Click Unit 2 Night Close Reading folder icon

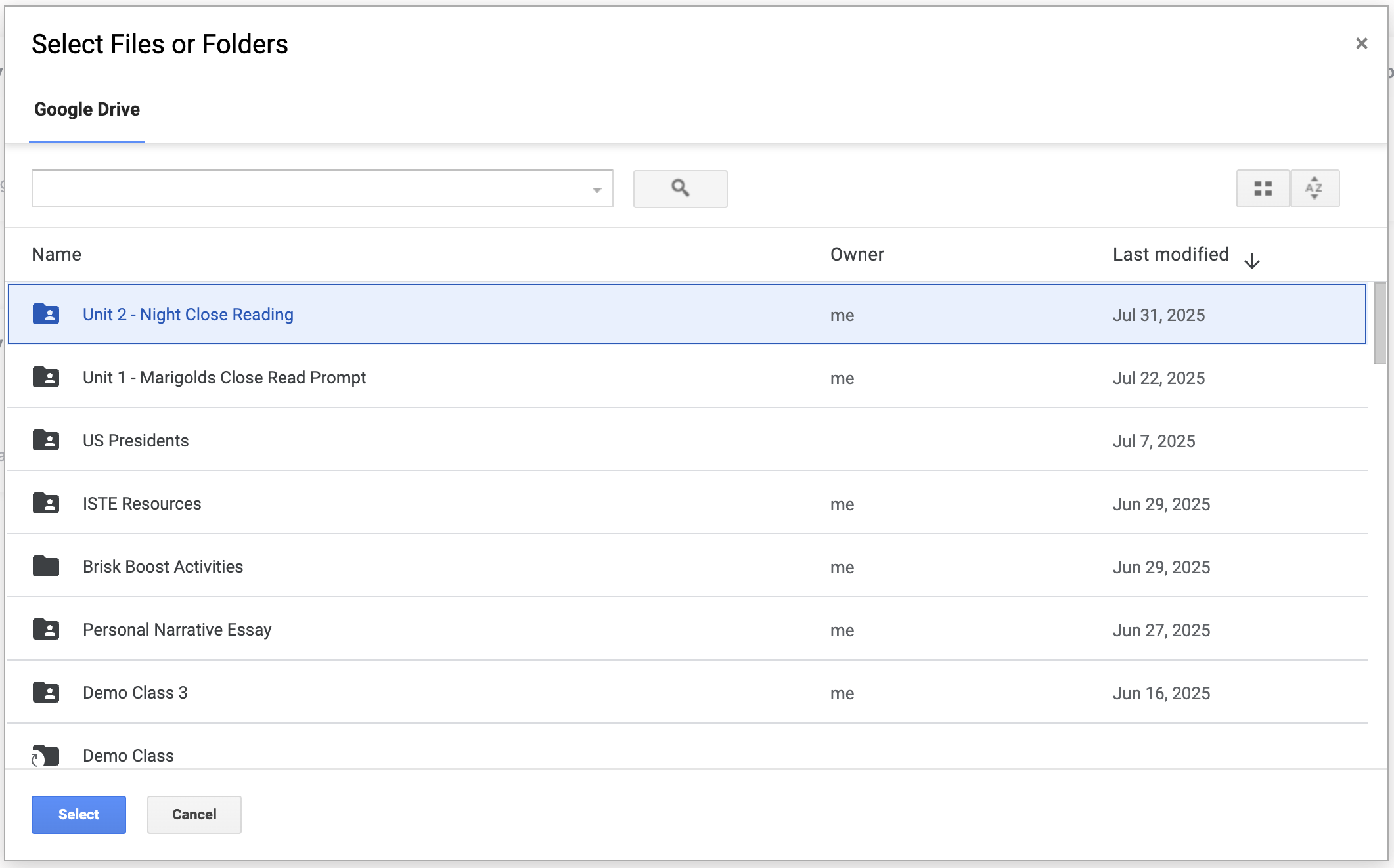pos(46,315)
